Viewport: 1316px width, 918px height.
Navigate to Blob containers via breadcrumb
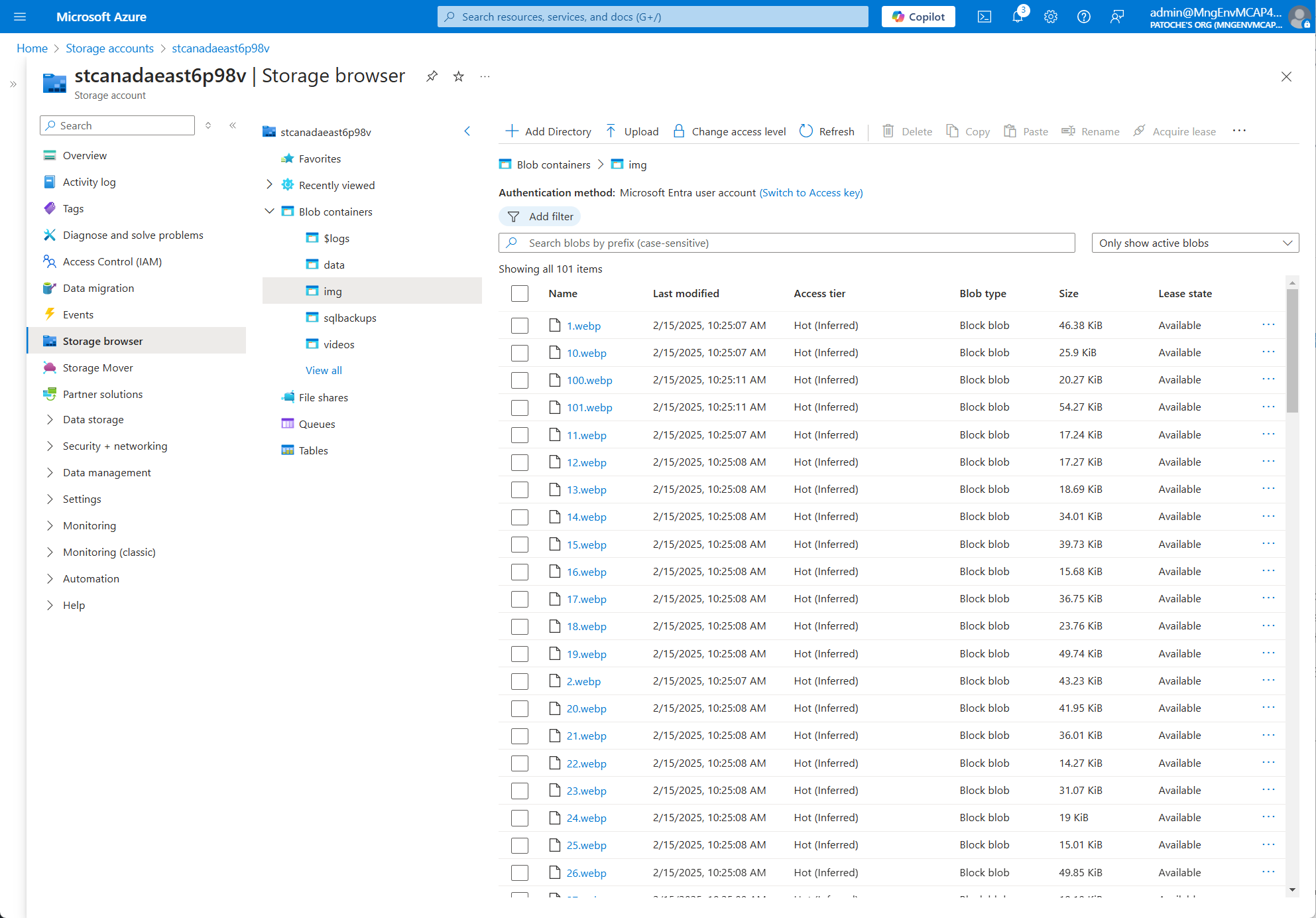pos(553,164)
